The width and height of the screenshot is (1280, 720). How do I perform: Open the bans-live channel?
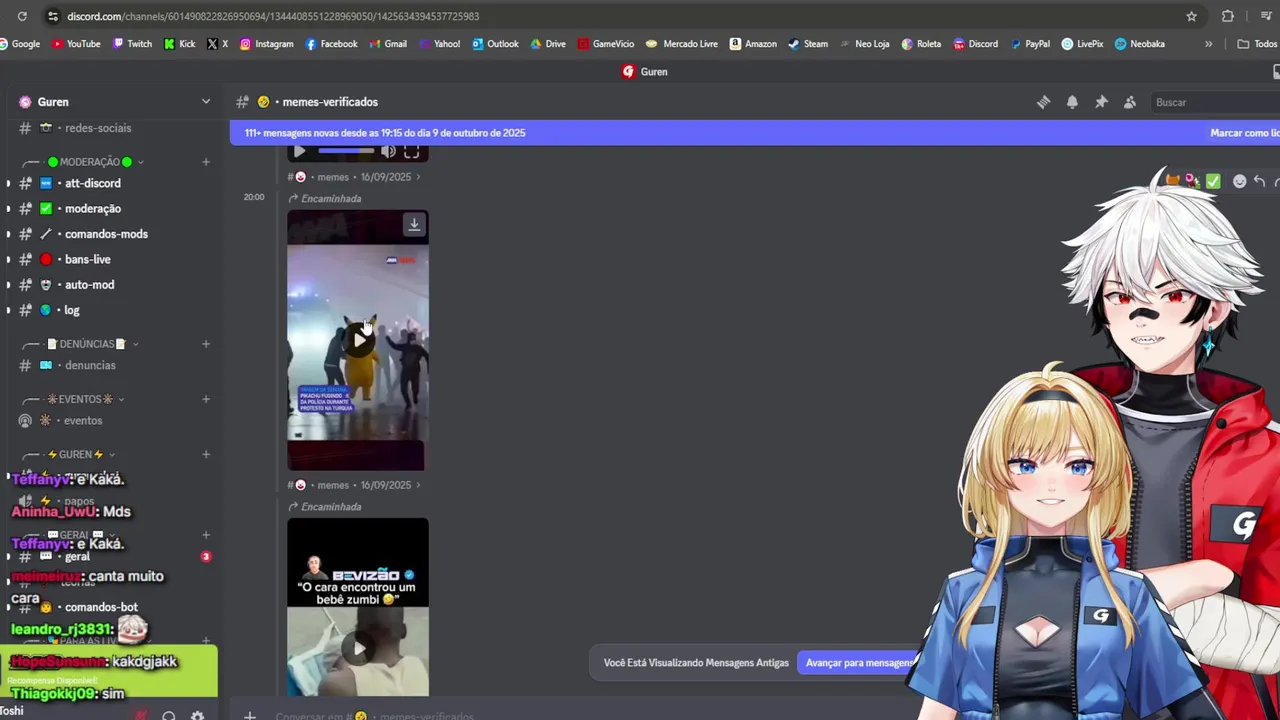[113, 260]
